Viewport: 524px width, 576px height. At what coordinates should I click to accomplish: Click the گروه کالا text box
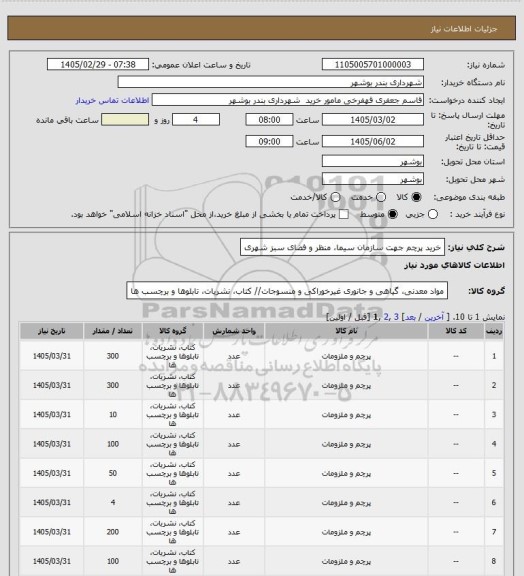point(287,291)
